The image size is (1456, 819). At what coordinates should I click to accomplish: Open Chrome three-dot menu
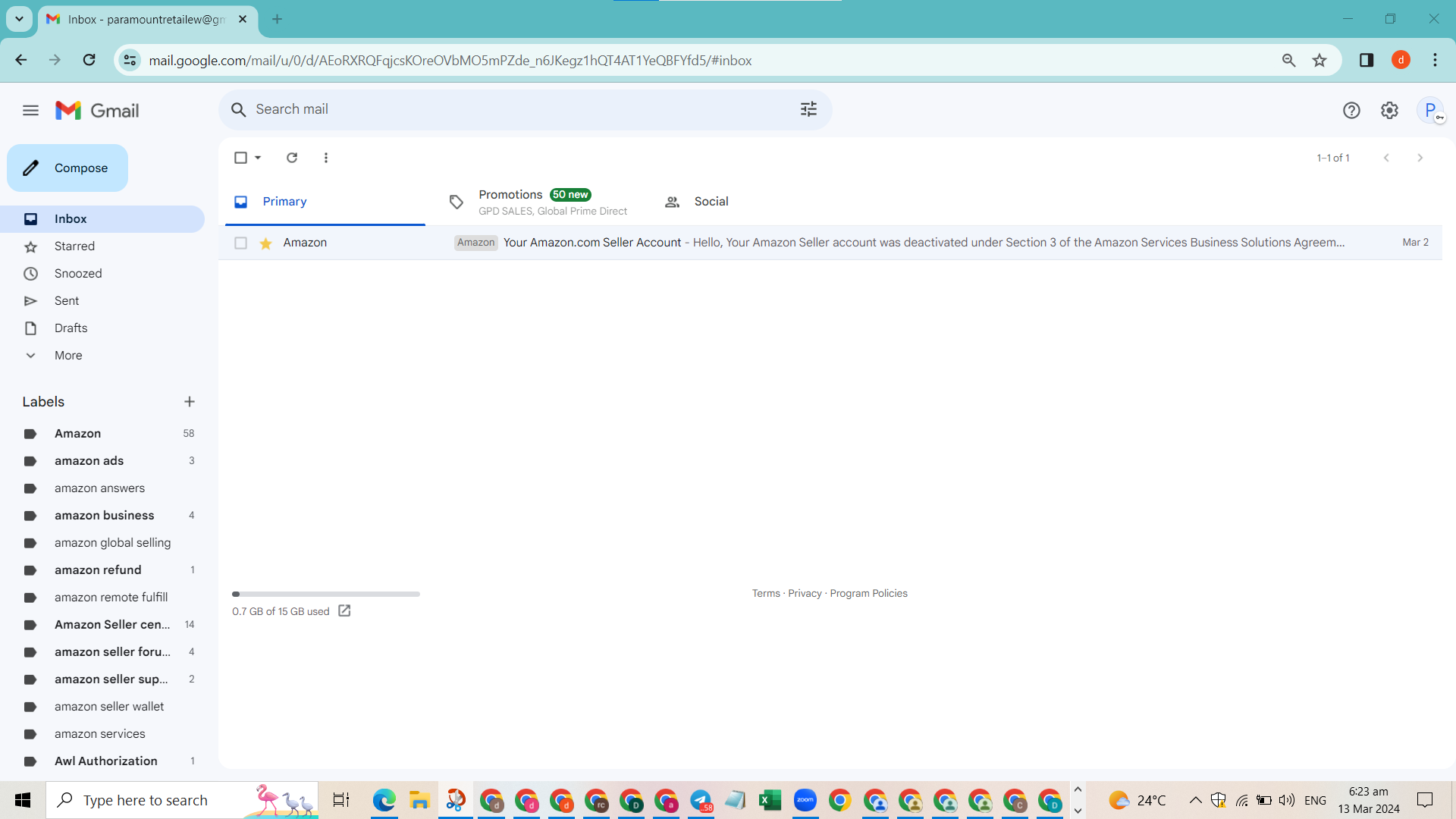tap(1435, 61)
